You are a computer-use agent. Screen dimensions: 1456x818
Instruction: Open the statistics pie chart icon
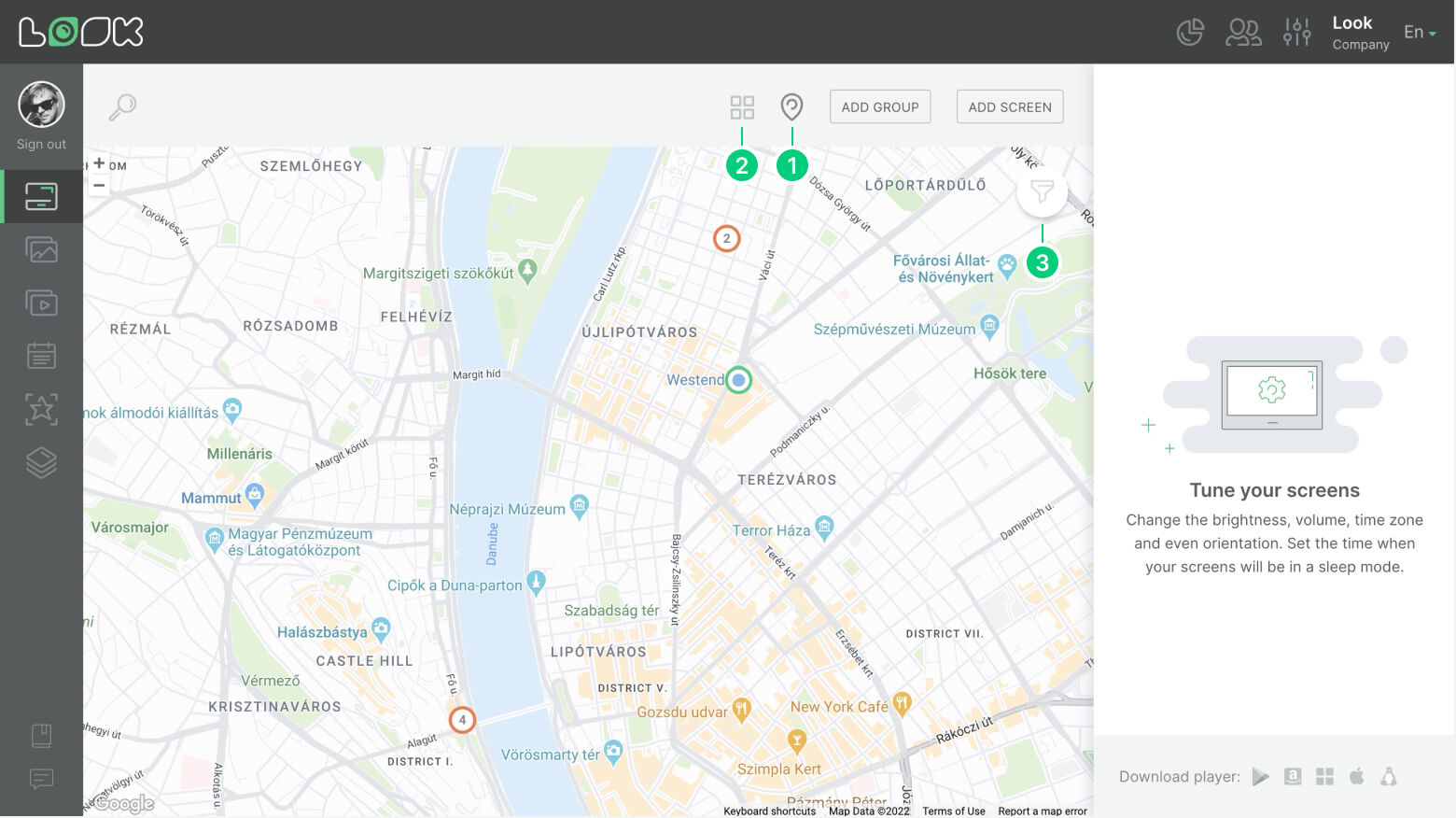pyautogui.click(x=1190, y=31)
